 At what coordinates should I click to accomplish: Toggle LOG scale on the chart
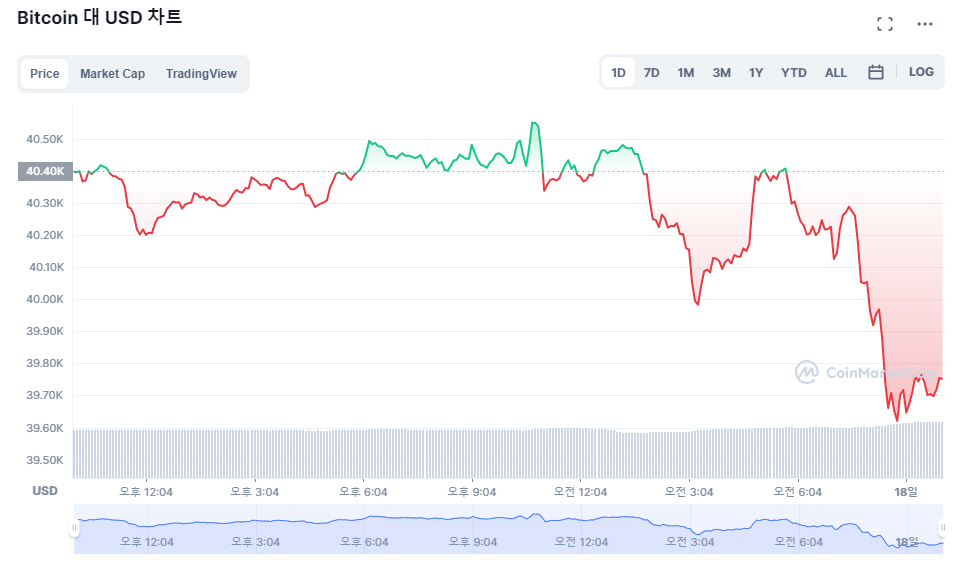(921, 72)
